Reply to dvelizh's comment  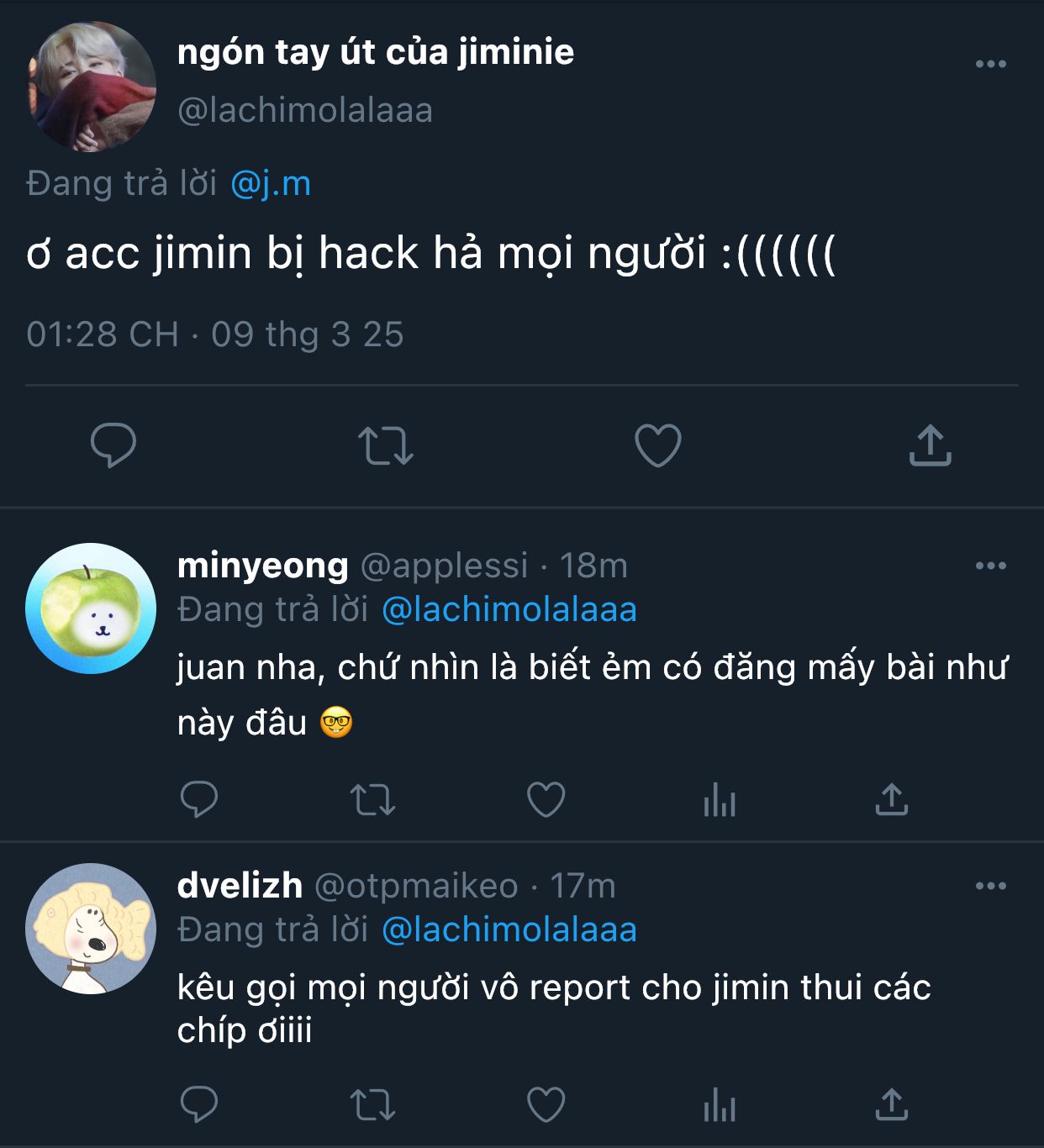pos(199,1104)
